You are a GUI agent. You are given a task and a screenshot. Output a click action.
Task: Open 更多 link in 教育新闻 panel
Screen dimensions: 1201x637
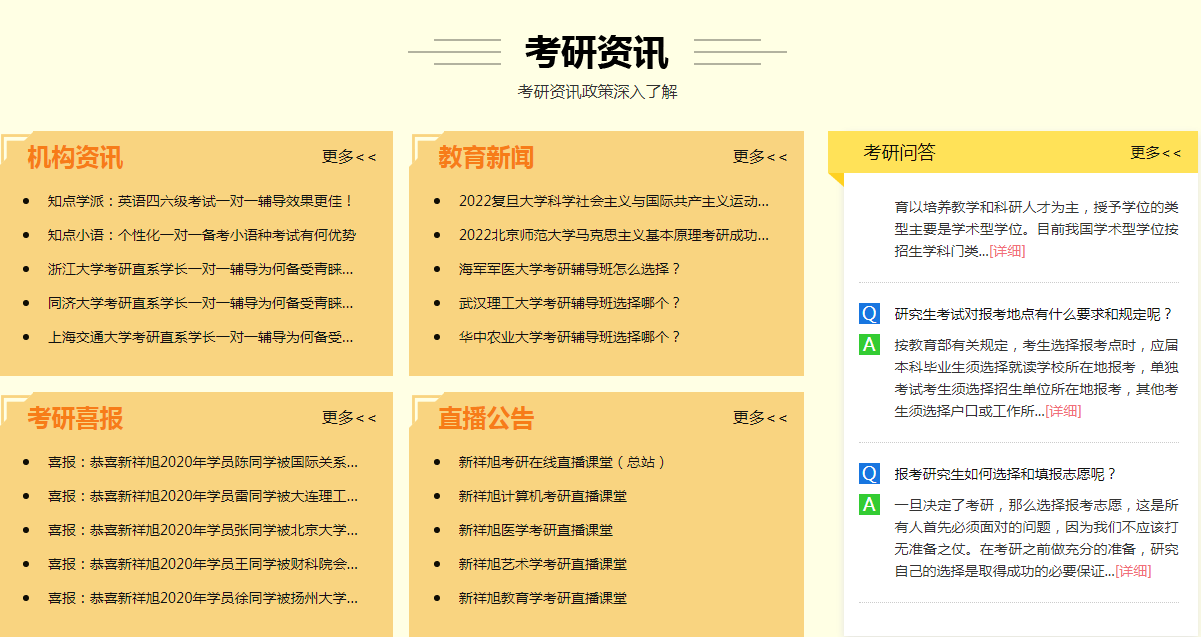click(x=760, y=157)
